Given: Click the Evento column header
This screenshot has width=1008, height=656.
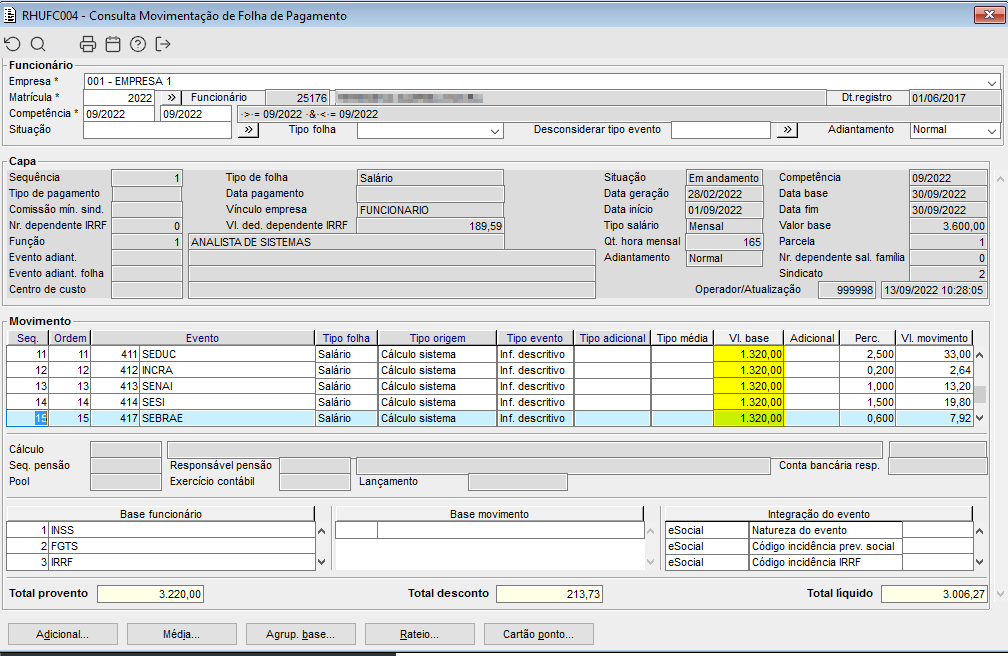Looking at the screenshot, I should pyautogui.click(x=202, y=338).
